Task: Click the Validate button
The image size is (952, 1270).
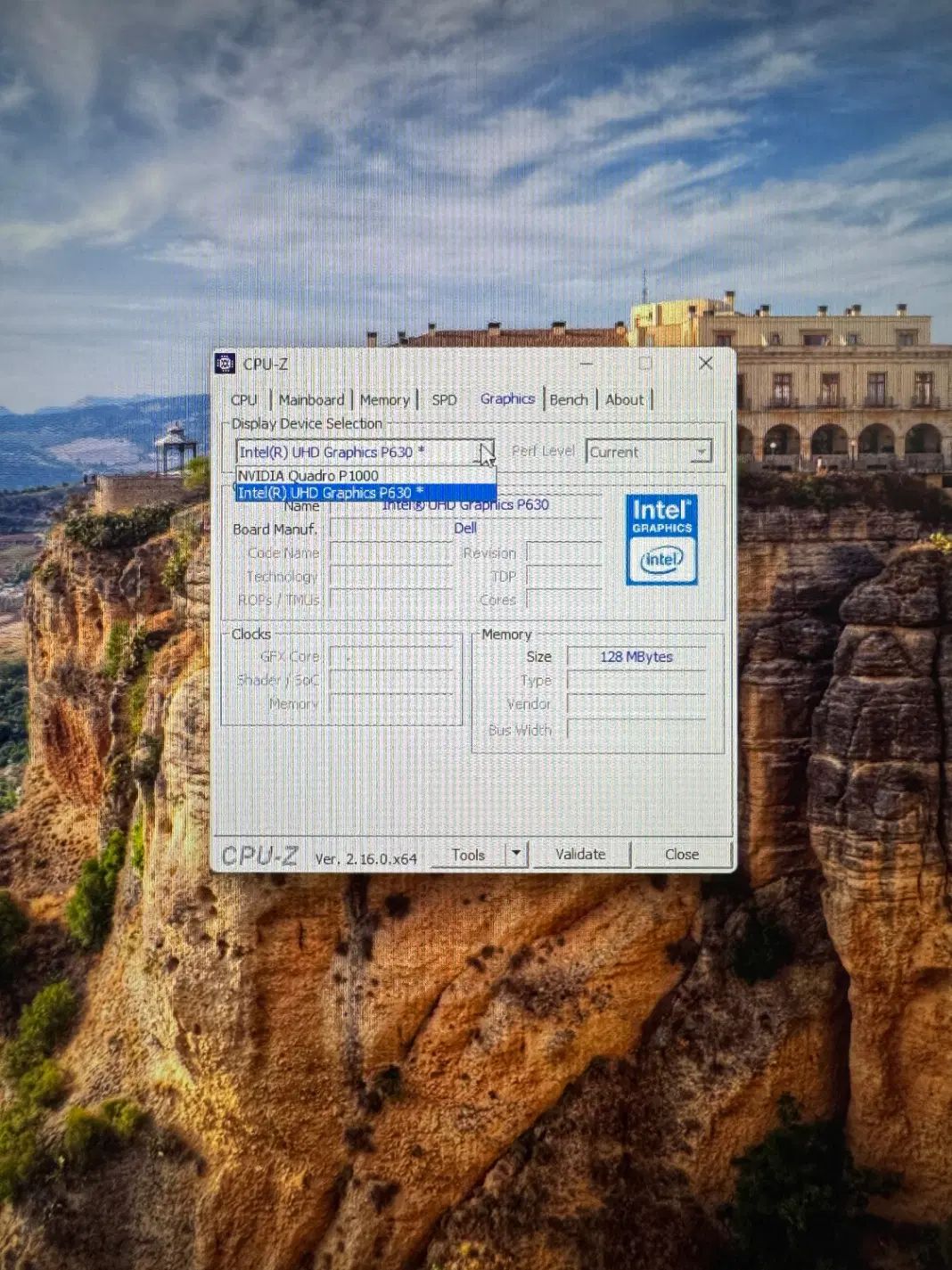Action: (580, 855)
